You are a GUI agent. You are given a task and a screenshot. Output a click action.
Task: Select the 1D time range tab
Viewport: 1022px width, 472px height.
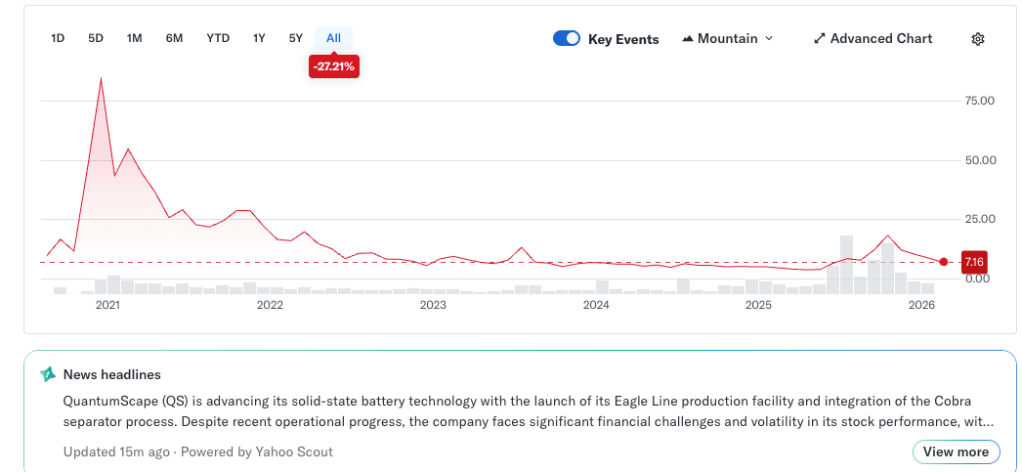tap(58, 38)
